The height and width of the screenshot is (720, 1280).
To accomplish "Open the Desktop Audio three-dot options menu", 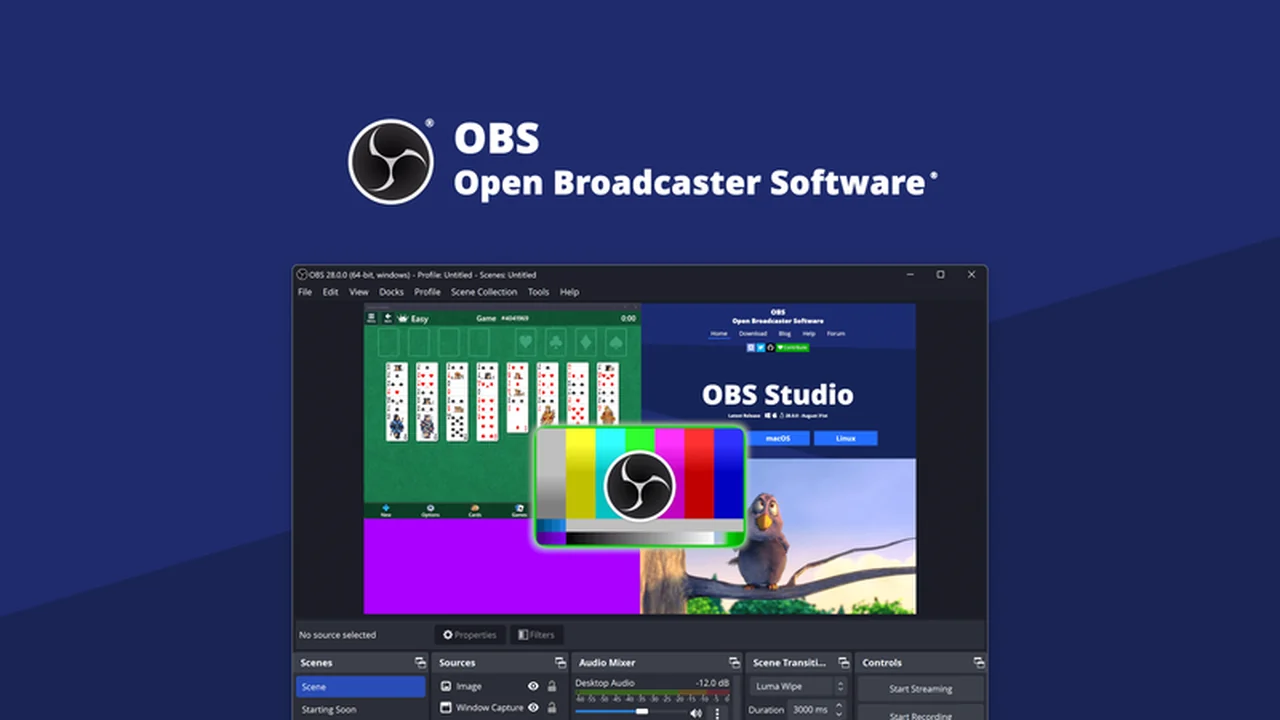I will (x=716, y=713).
